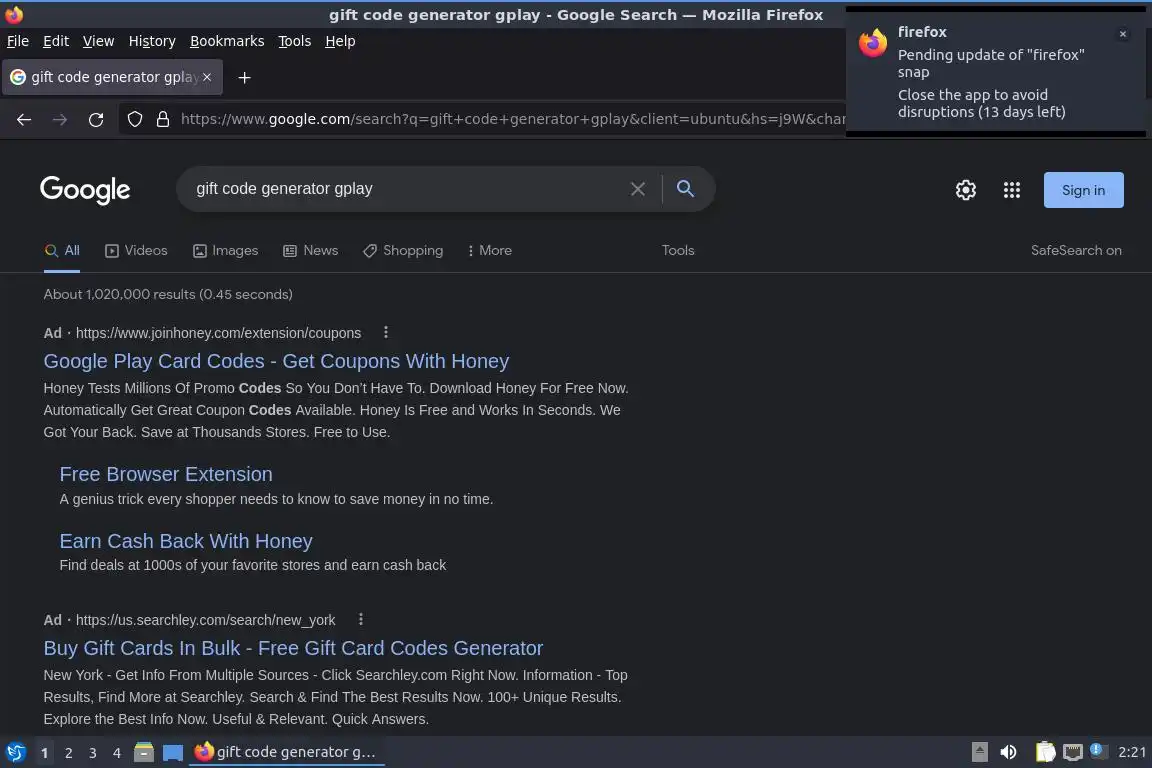
Task: Open the Tools menu in menu bar
Action: click(295, 41)
